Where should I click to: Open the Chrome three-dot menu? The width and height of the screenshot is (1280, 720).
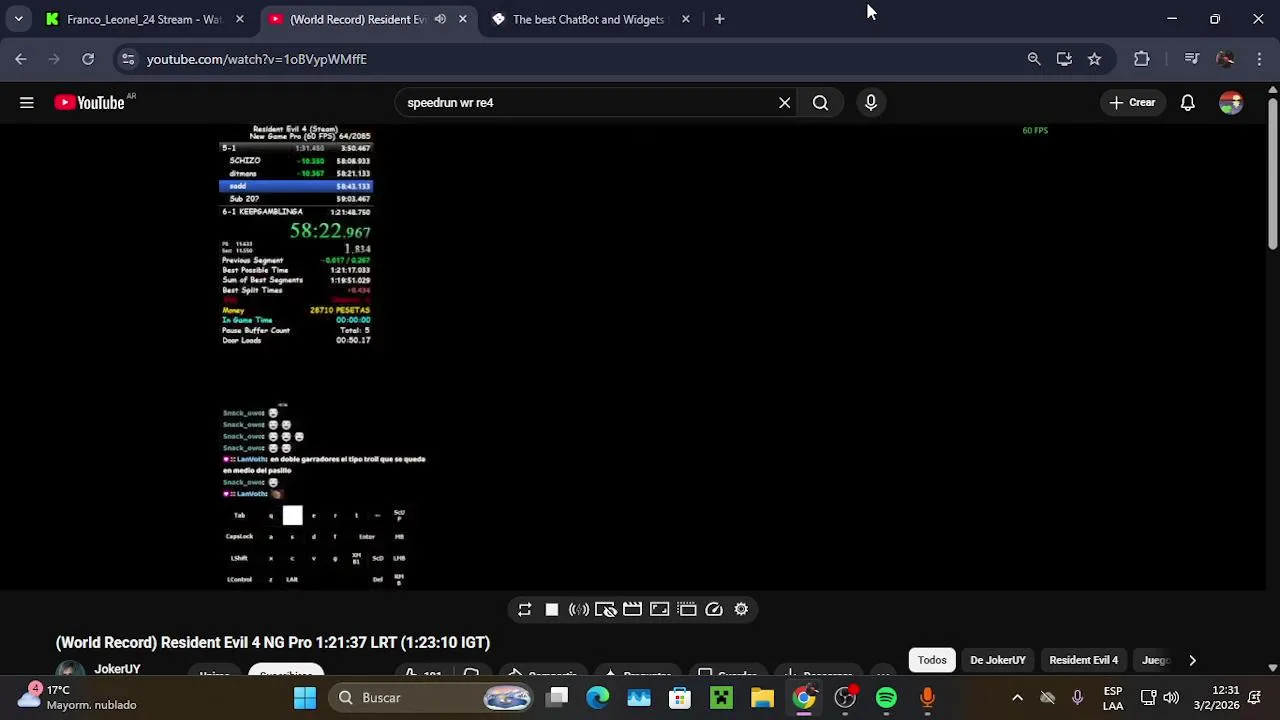1259,59
